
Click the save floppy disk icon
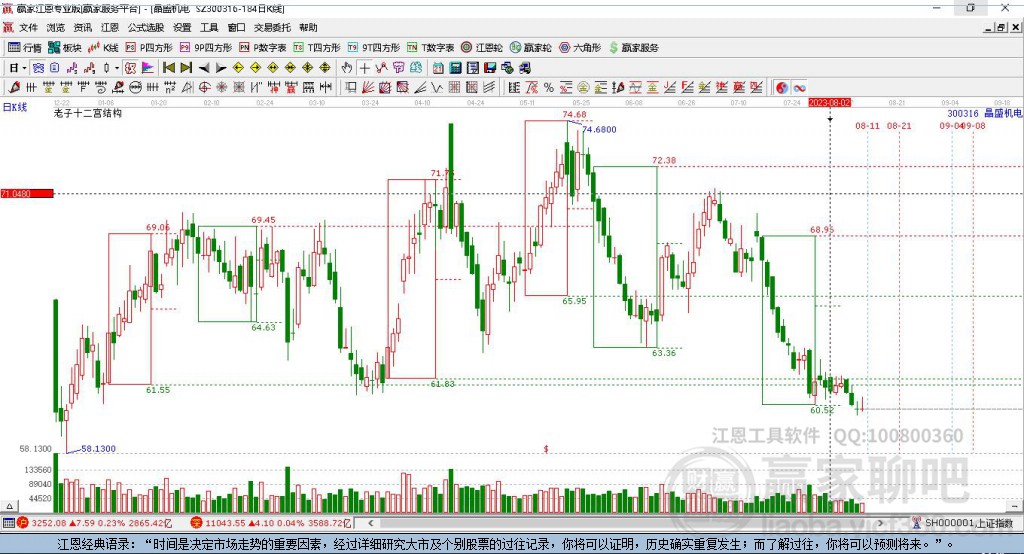490,68
